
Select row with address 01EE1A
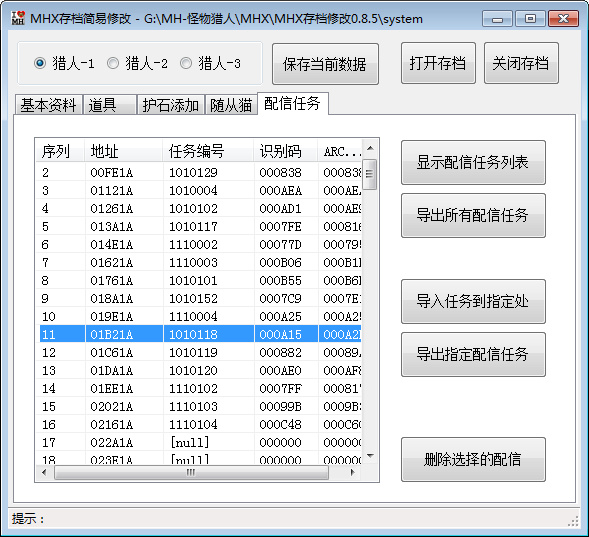pyautogui.click(x=199, y=388)
